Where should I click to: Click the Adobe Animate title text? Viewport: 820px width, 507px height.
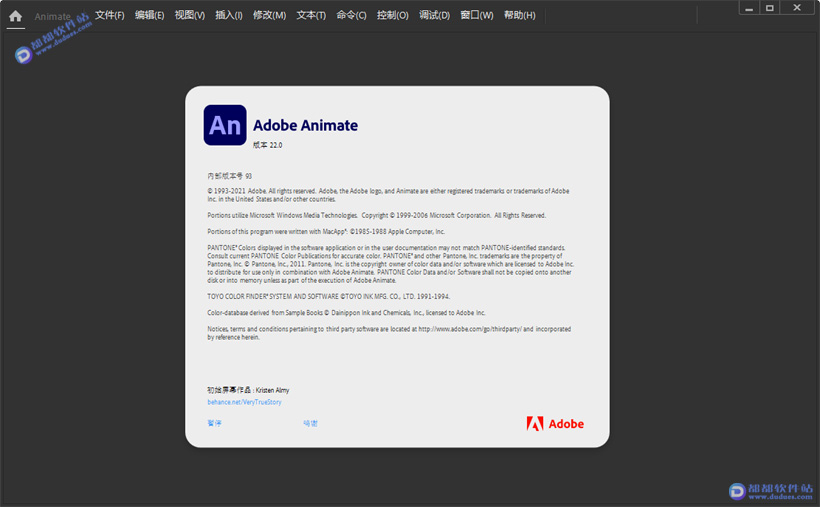click(305, 126)
